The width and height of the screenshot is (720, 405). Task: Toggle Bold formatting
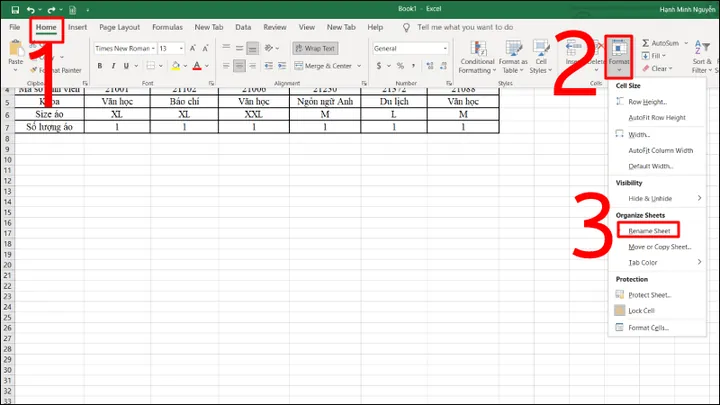pyautogui.click(x=100, y=66)
